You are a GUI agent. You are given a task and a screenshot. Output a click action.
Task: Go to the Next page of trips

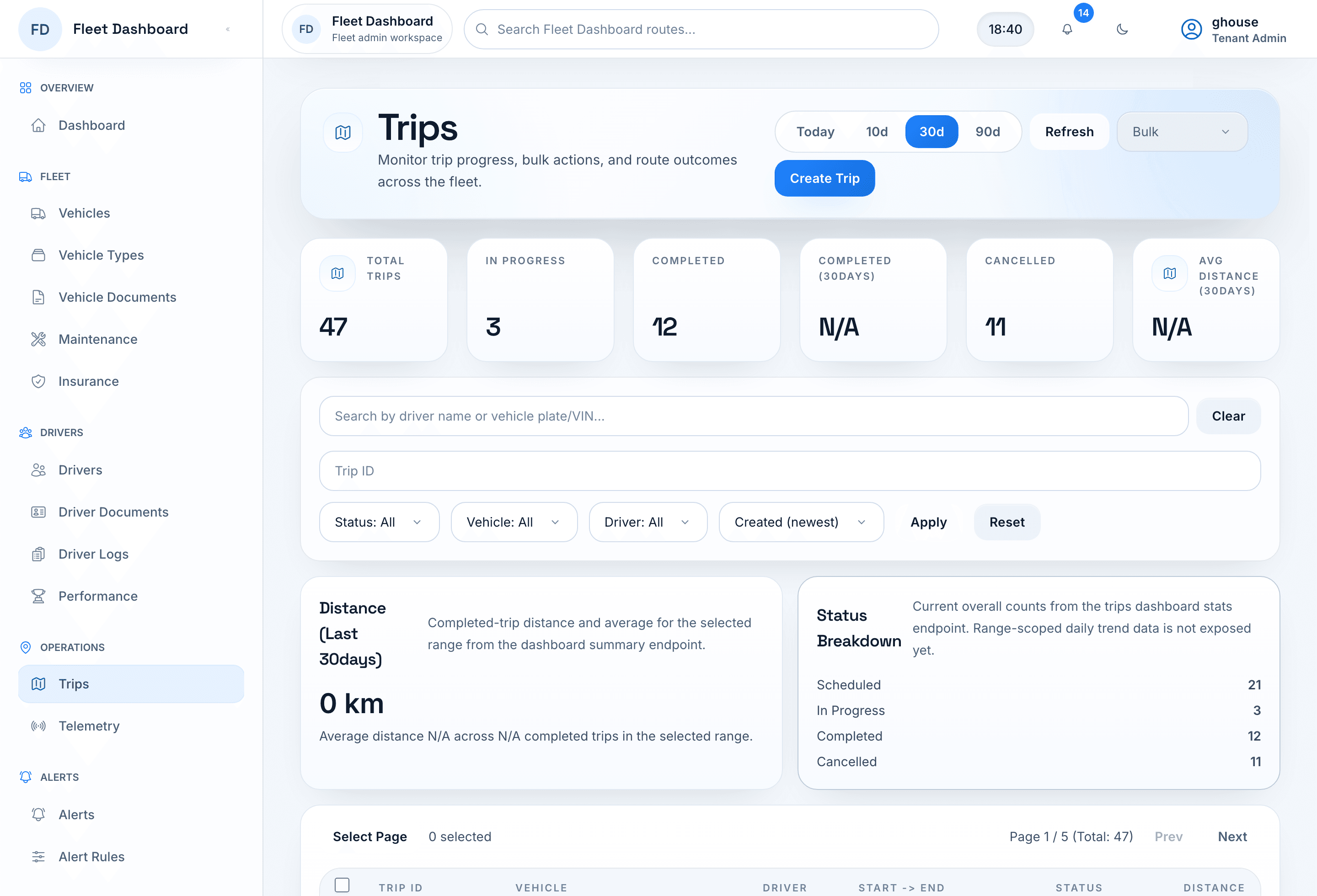[1232, 837]
